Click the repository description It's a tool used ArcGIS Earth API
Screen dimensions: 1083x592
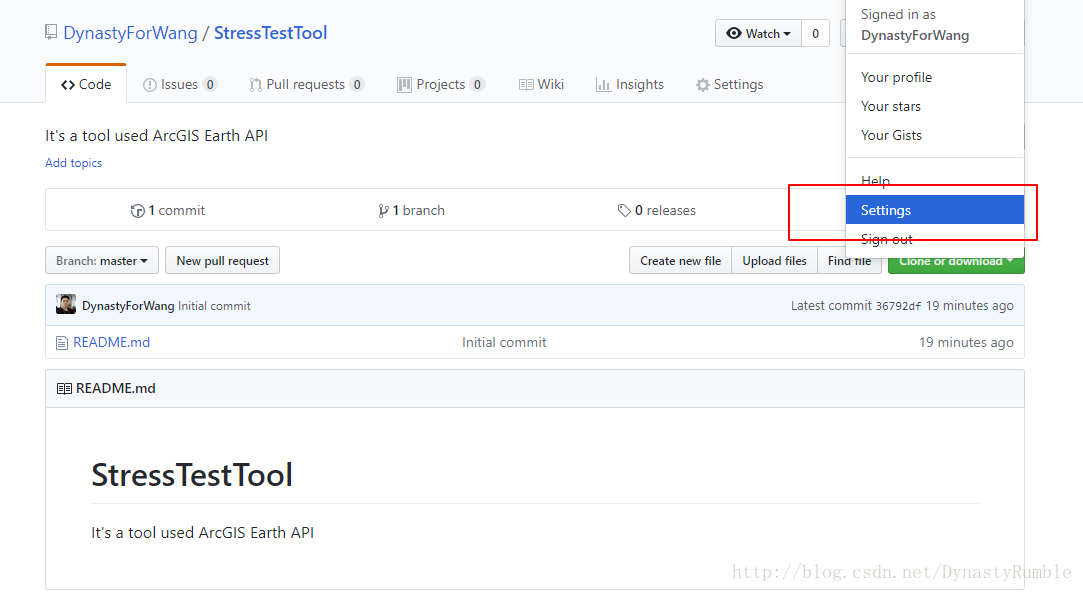156,135
